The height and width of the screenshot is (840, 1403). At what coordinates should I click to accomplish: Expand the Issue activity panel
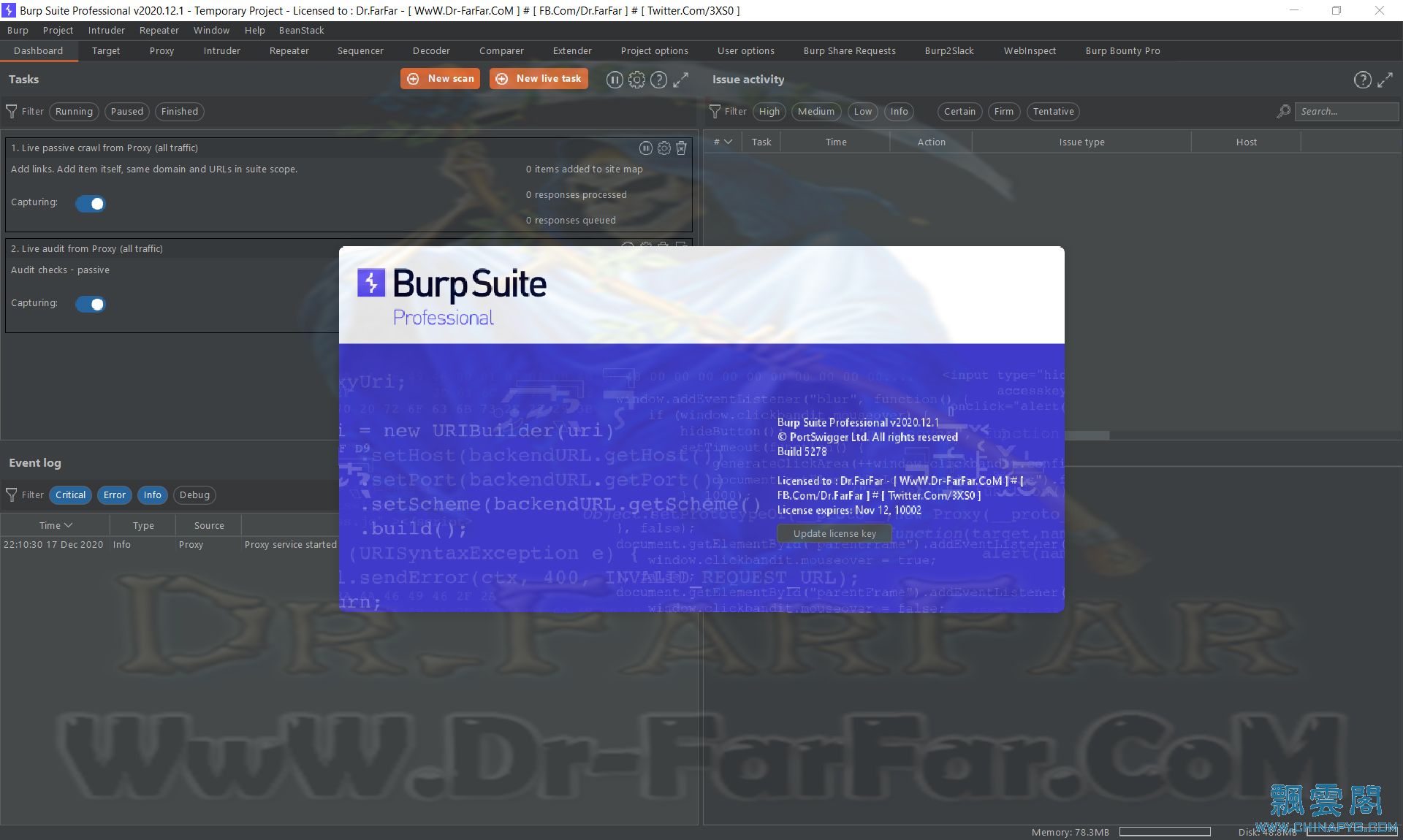pos(1385,80)
